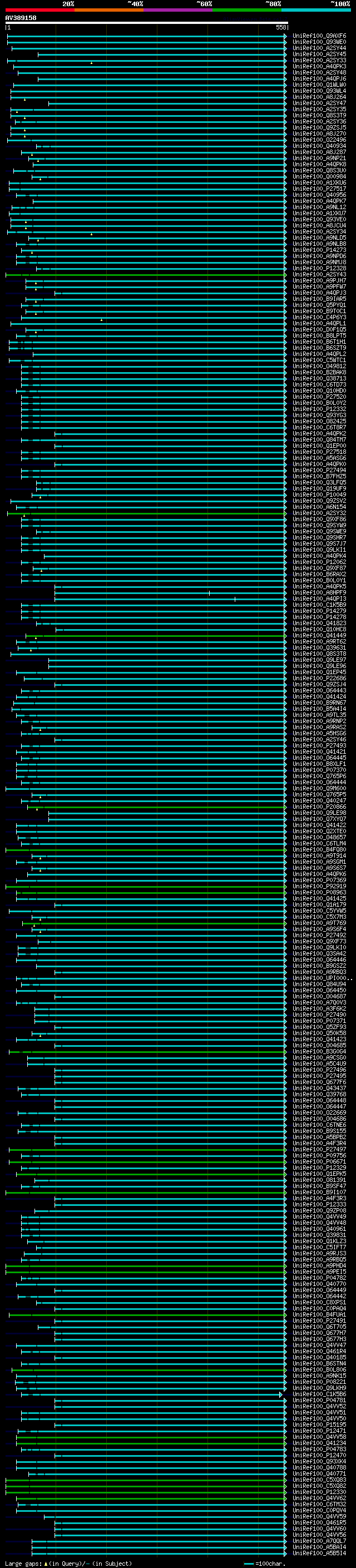This screenshot has height=1568, width=356.
Task: Select the UniRef100_A9NP21 label
Action: pos(319,159)
